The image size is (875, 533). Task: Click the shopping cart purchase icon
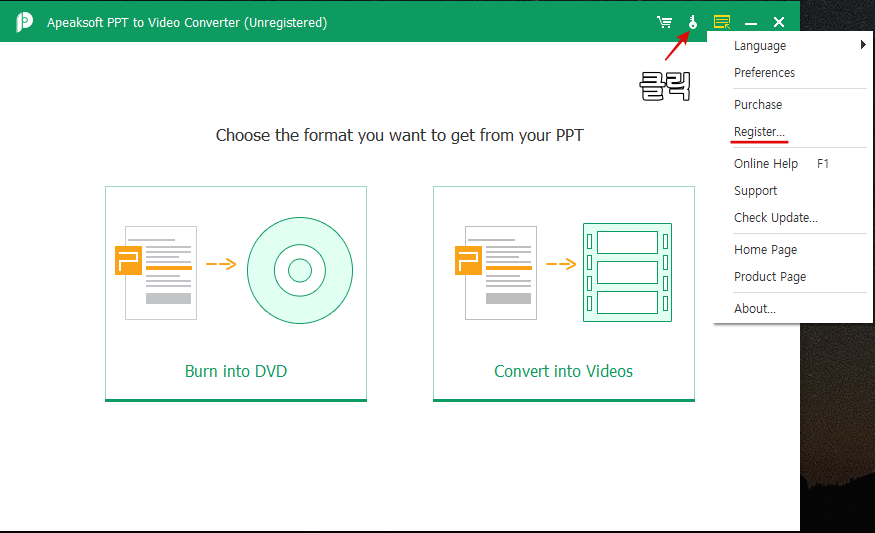pos(664,22)
